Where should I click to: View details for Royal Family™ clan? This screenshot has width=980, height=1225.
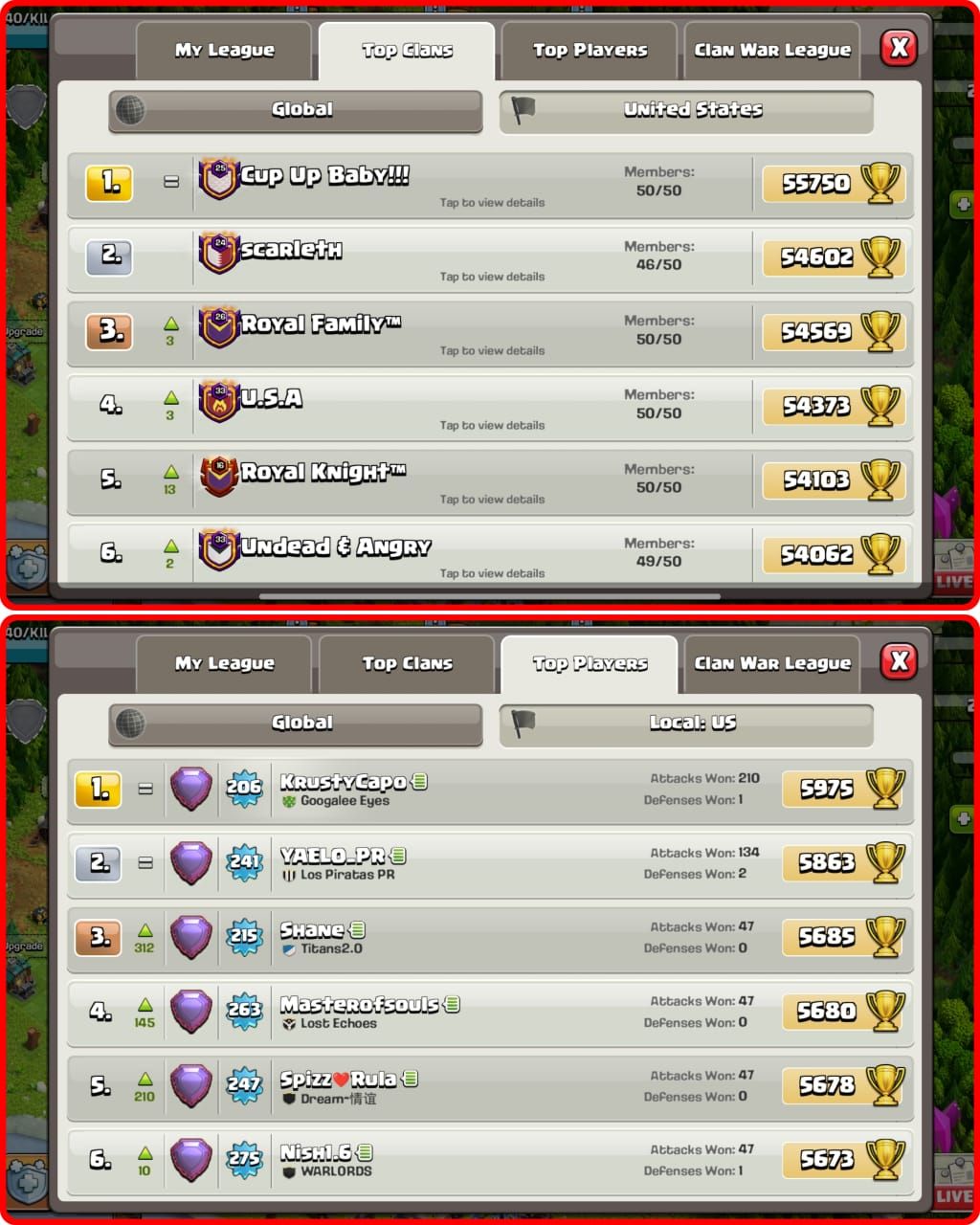coord(490,333)
